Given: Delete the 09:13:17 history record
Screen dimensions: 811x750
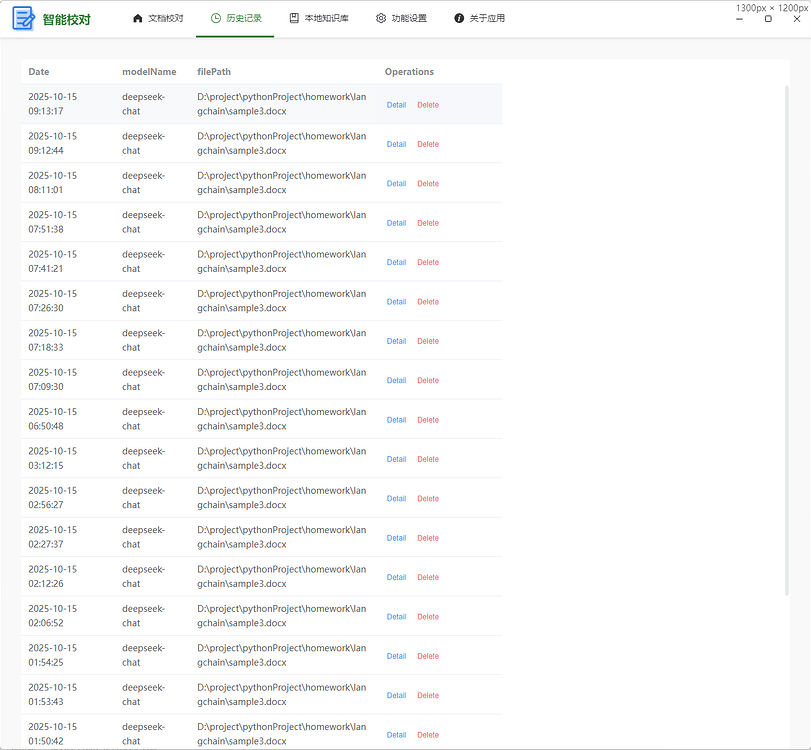Looking at the screenshot, I should coord(428,105).
